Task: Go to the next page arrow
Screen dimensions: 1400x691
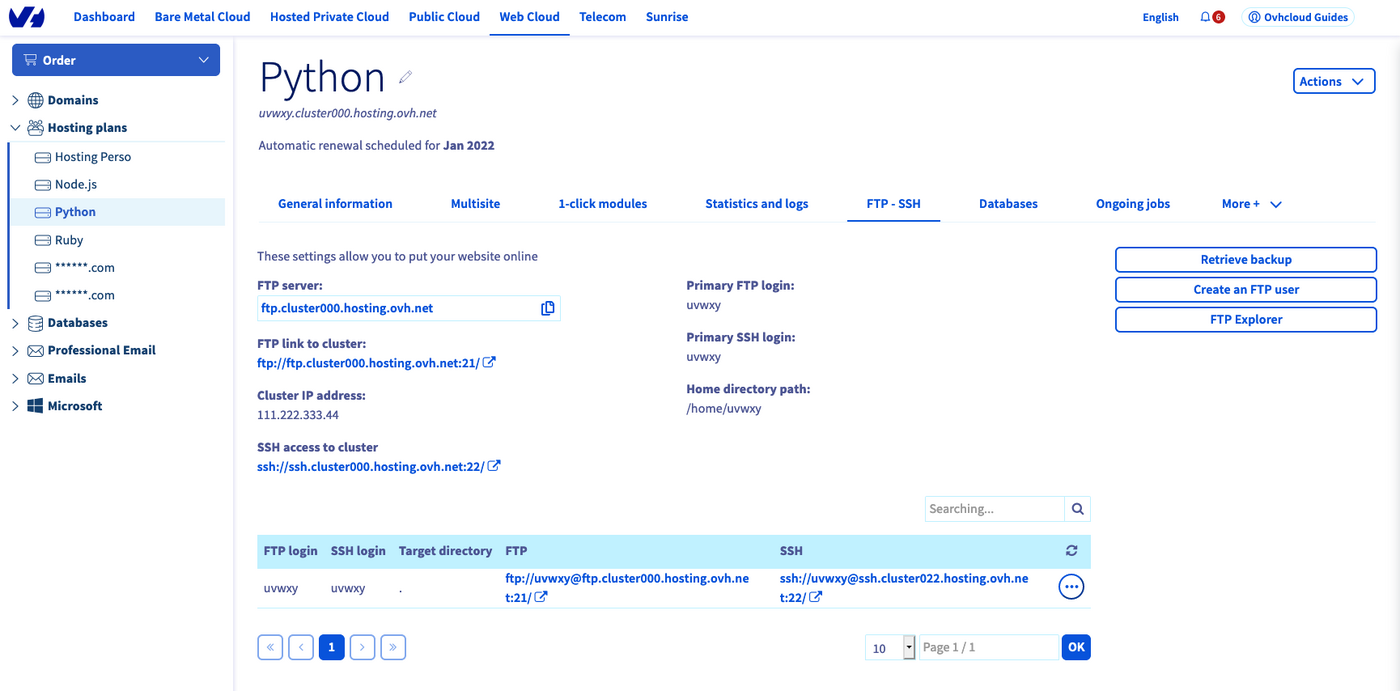Action: pyautogui.click(x=362, y=647)
